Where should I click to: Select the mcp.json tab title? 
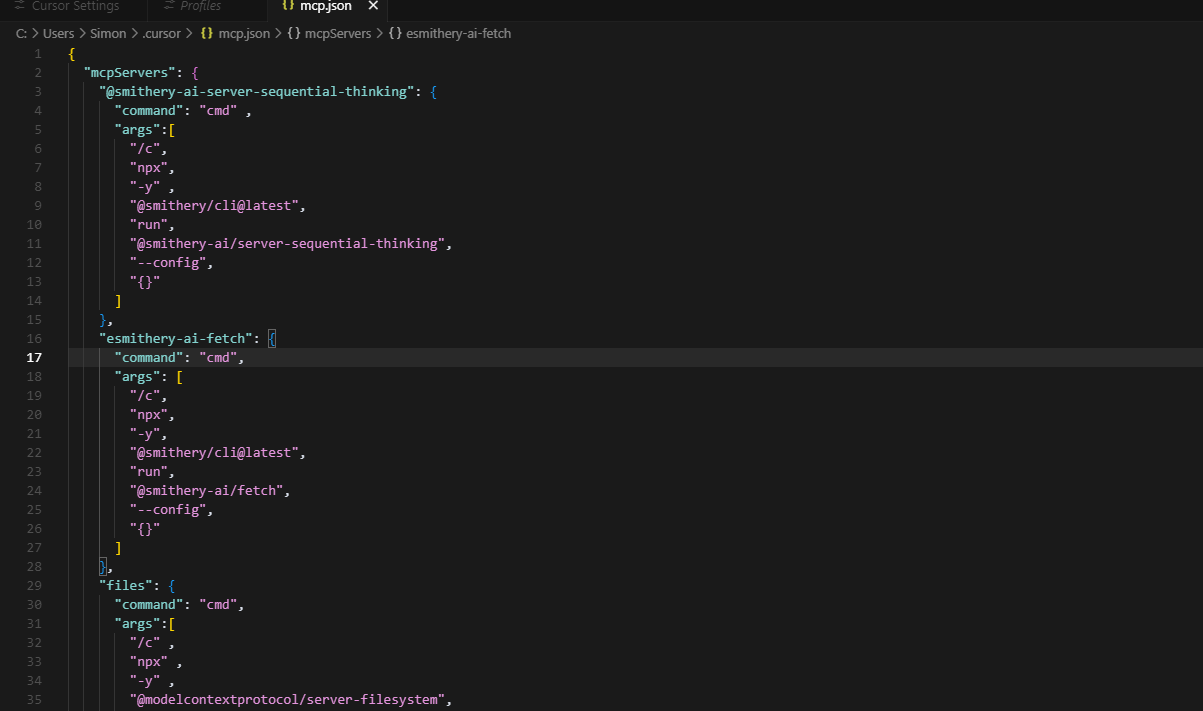click(x=326, y=6)
